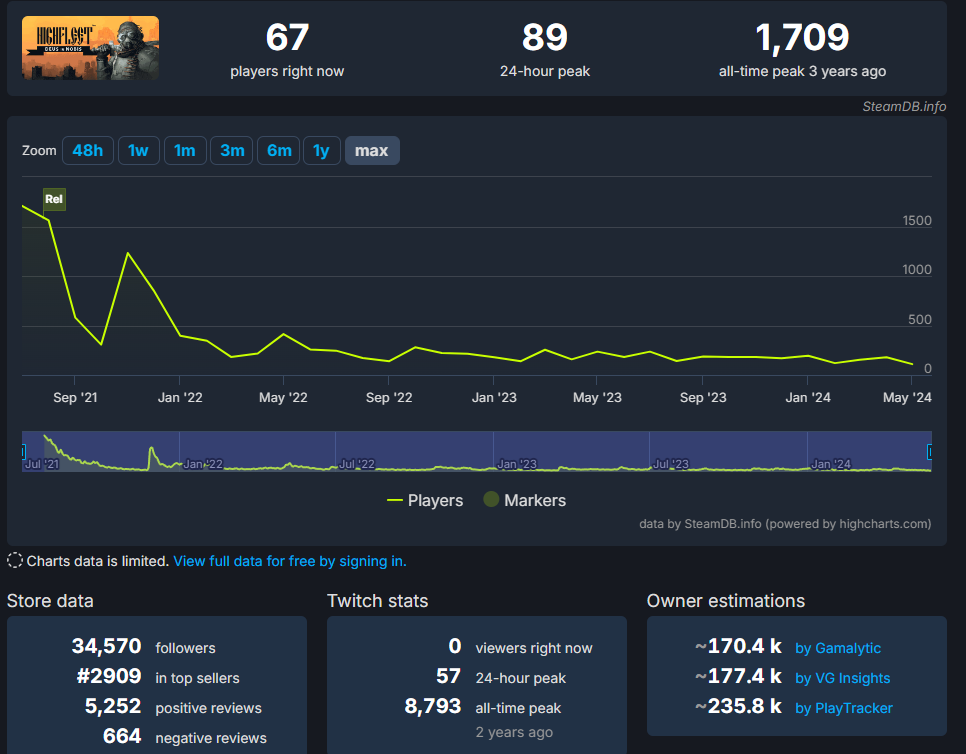Click the max zoom button
966x754 pixels.
point(372,151)
